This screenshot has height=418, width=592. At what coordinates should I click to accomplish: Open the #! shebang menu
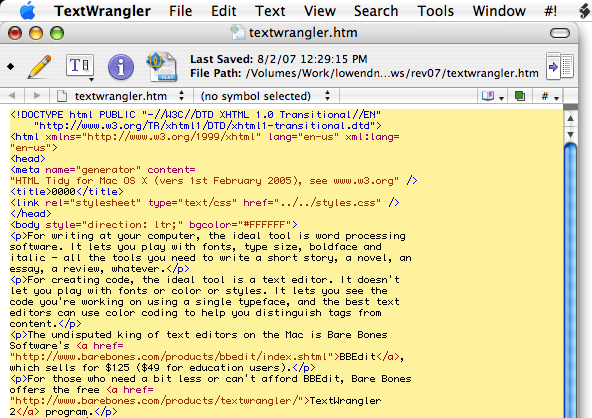point(550,11)
